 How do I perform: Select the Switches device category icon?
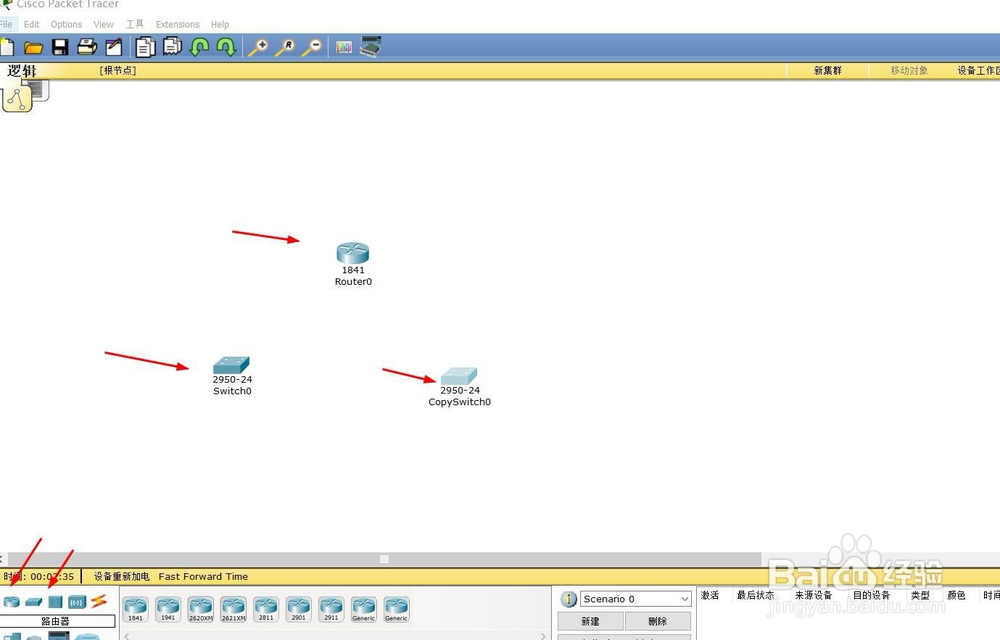[34, 601]
